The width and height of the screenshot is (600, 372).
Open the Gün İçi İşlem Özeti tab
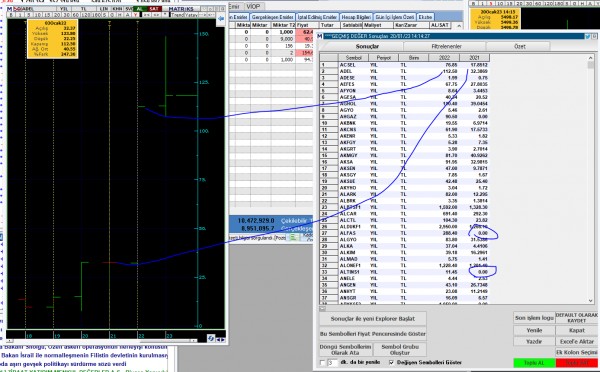click(x=394, y=17)
